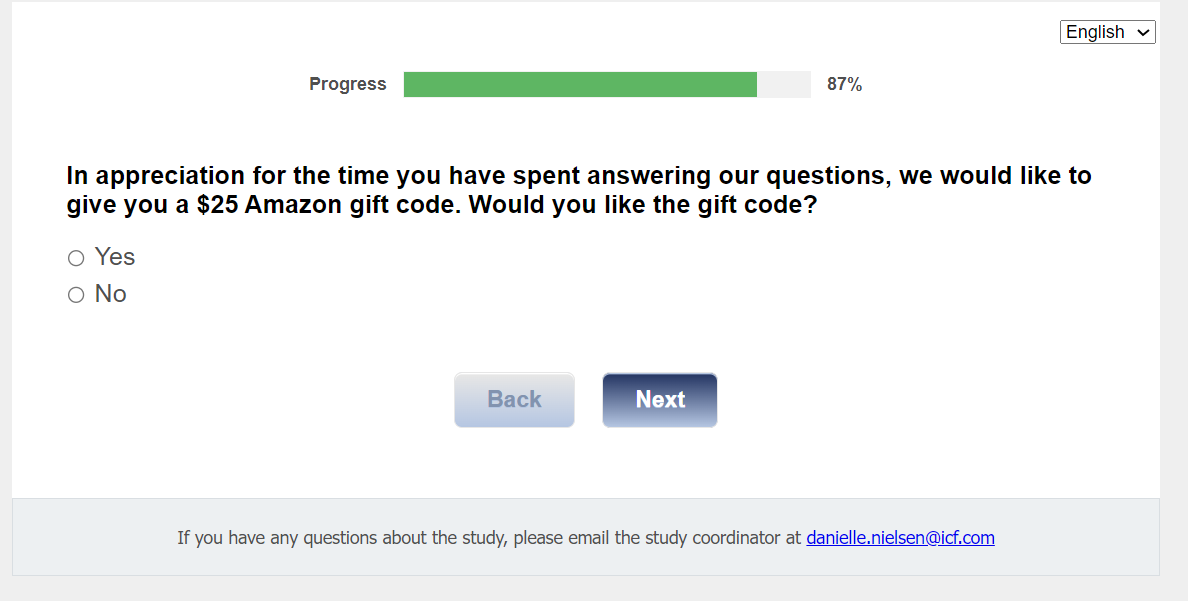Click the "87%" progress percentage
The image size is (1188, 601).
pyautogui.click(x=844, y=85)
